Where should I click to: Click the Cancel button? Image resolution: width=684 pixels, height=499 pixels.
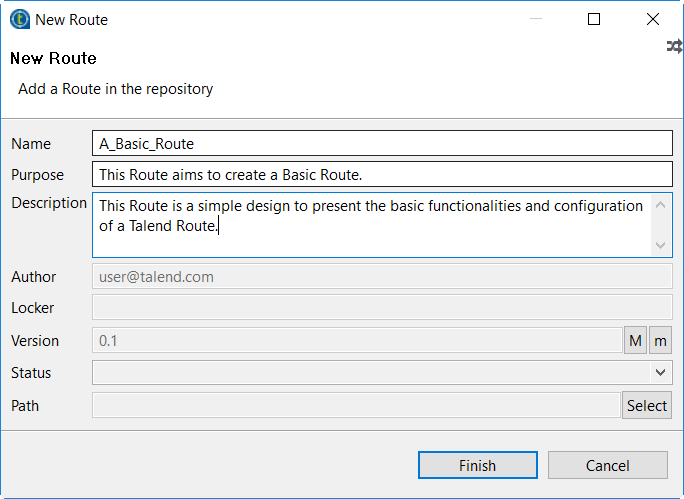pyautogui.click(x=607, y=465)
